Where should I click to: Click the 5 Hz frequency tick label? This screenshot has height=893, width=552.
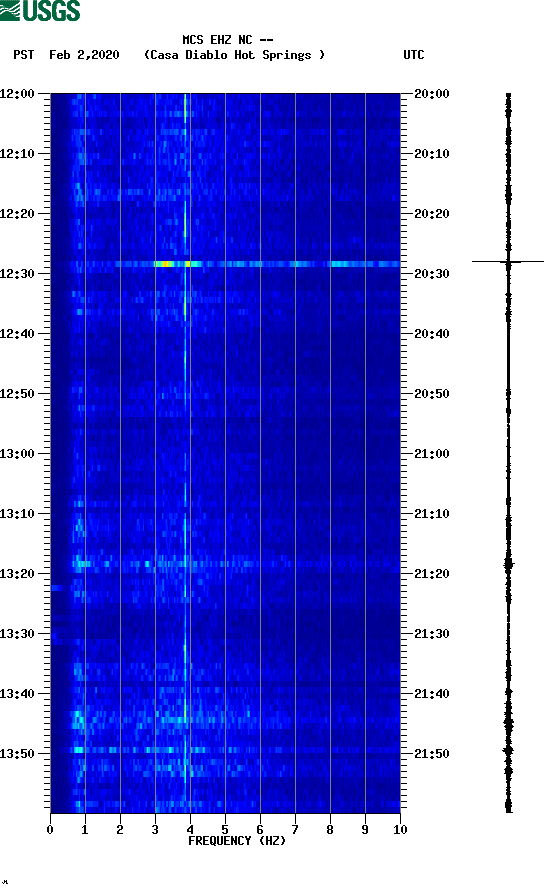click(225, 830)
